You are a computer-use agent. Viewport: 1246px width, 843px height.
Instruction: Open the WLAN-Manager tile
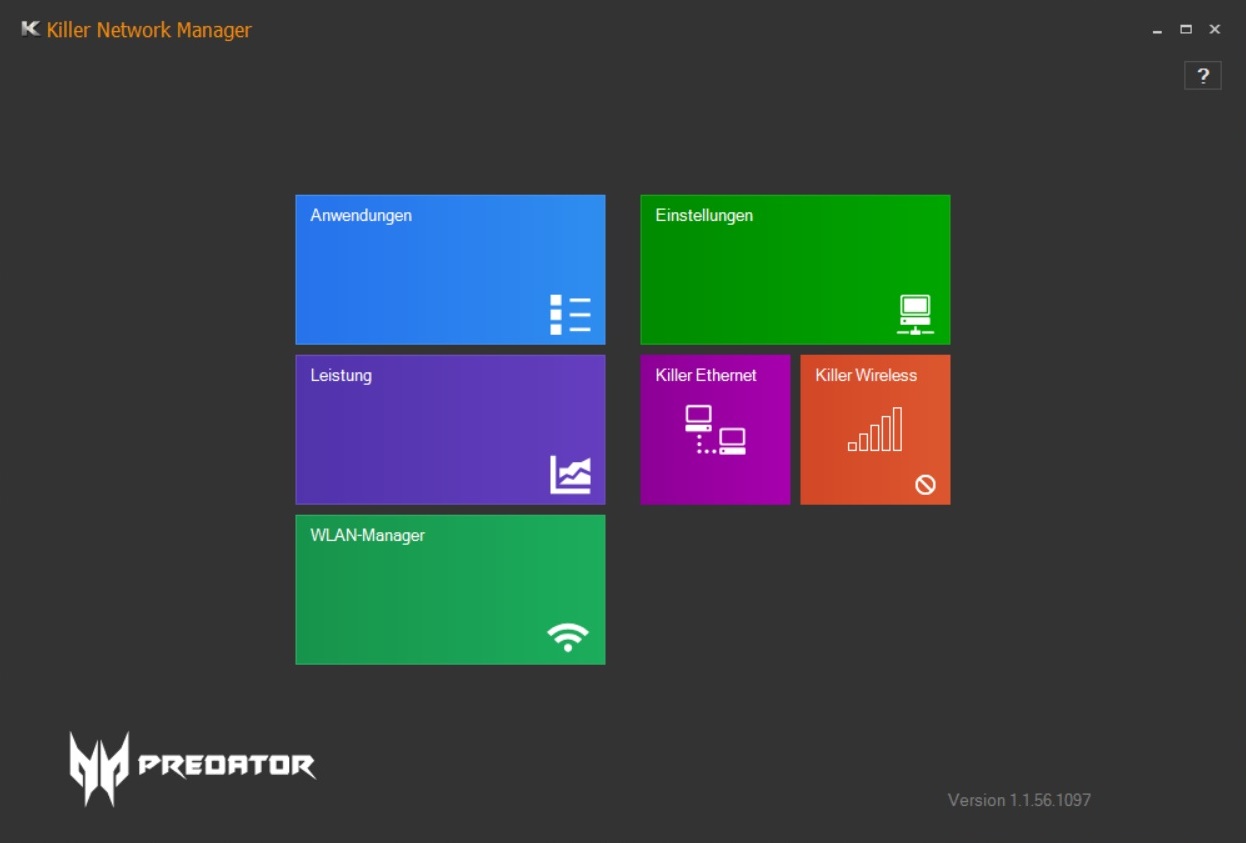(x=450, y=589)
